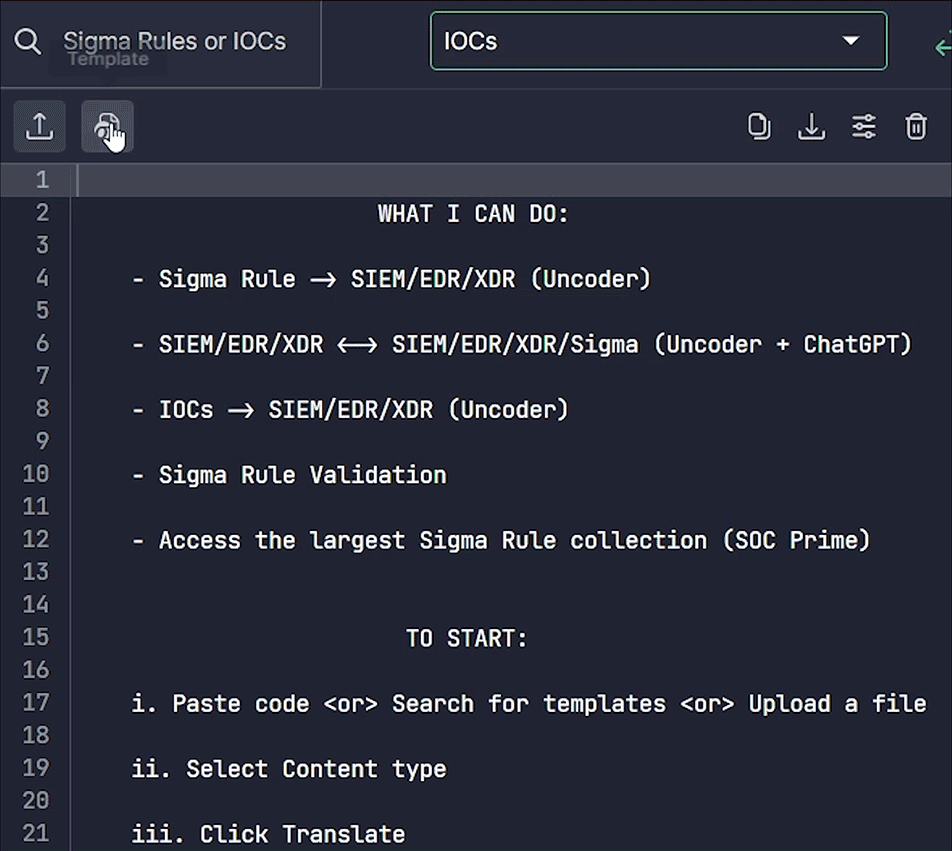
Task: Place cursor on empty editor line 1
Action: tap(500, 180)
